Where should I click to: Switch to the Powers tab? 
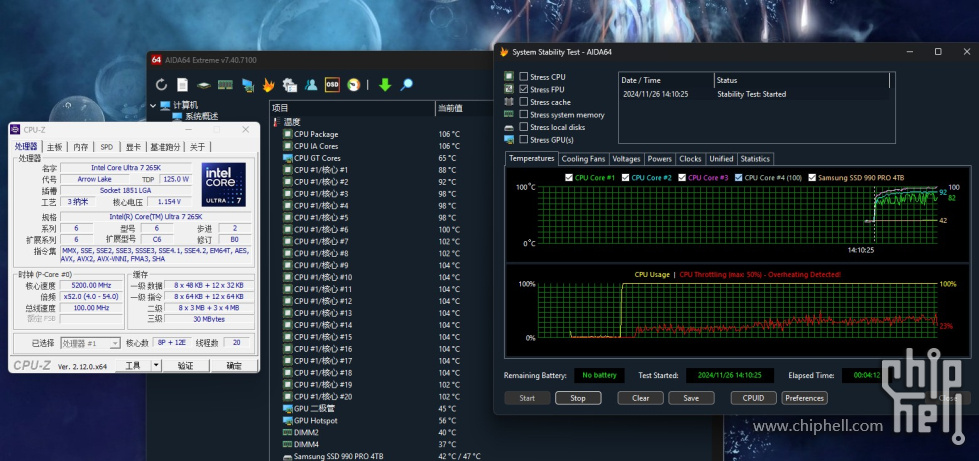click(659, 159)
